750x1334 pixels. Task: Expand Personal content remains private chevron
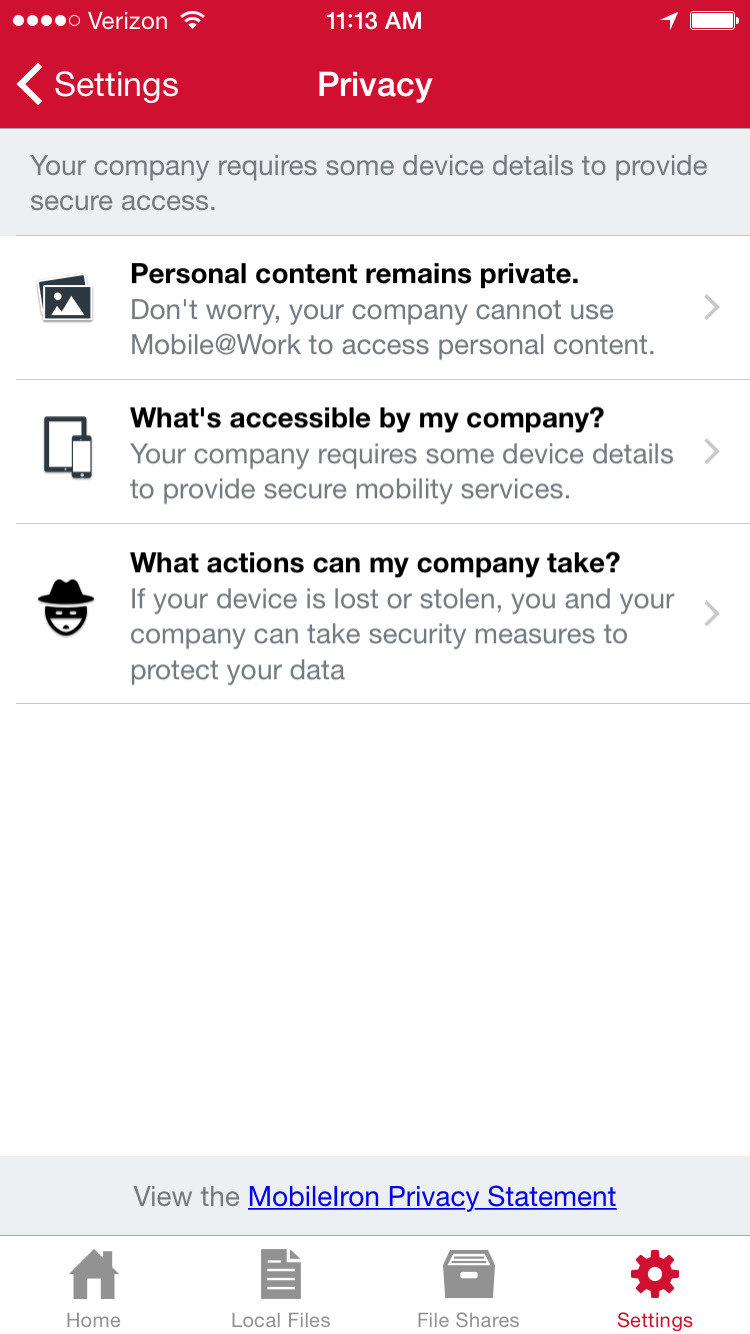pos(712,307)
